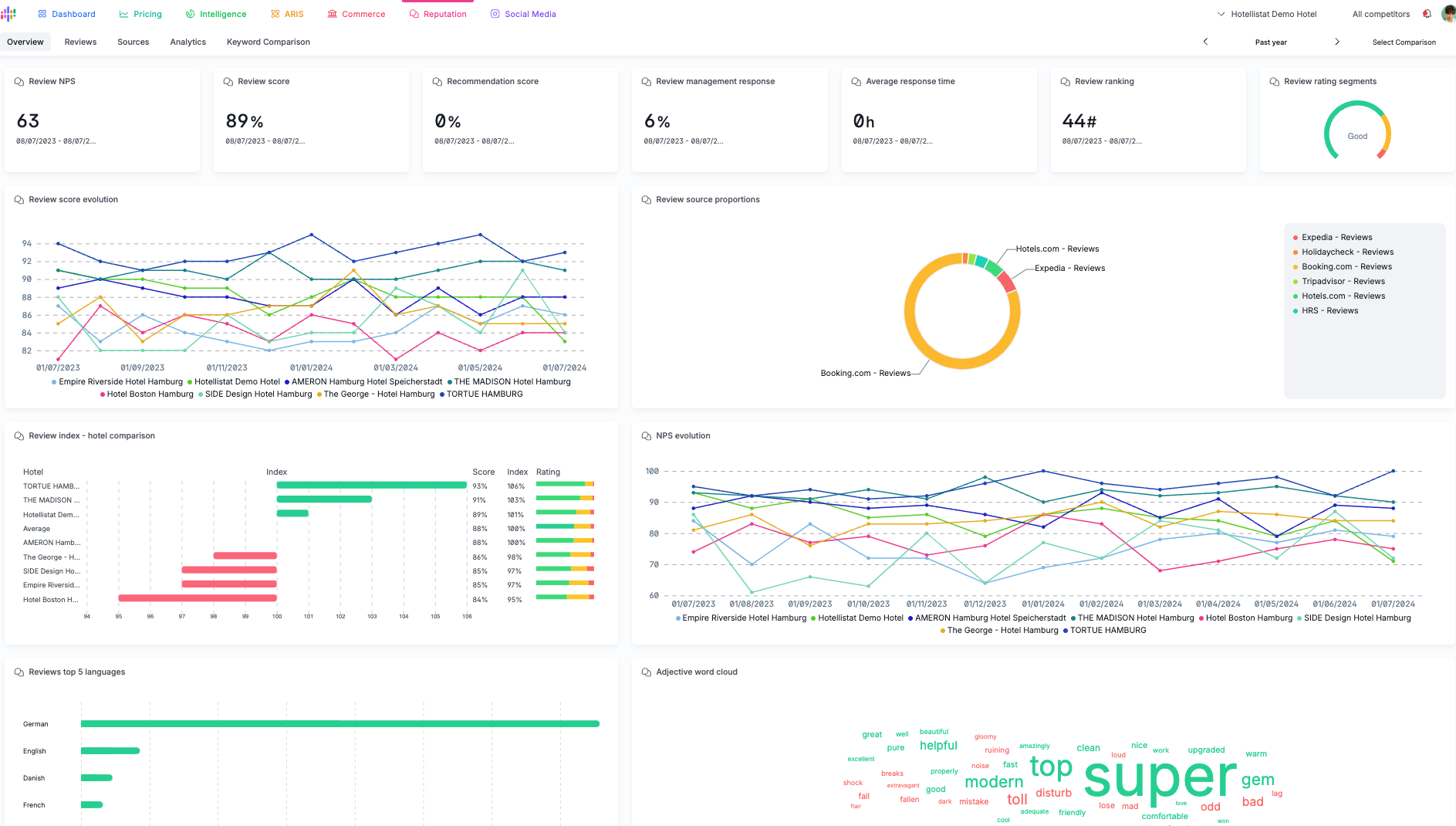Image resolution: width=1456 pixels, height=826 pixels.
Task: Click the user profile avatar
Action: 1448,14
